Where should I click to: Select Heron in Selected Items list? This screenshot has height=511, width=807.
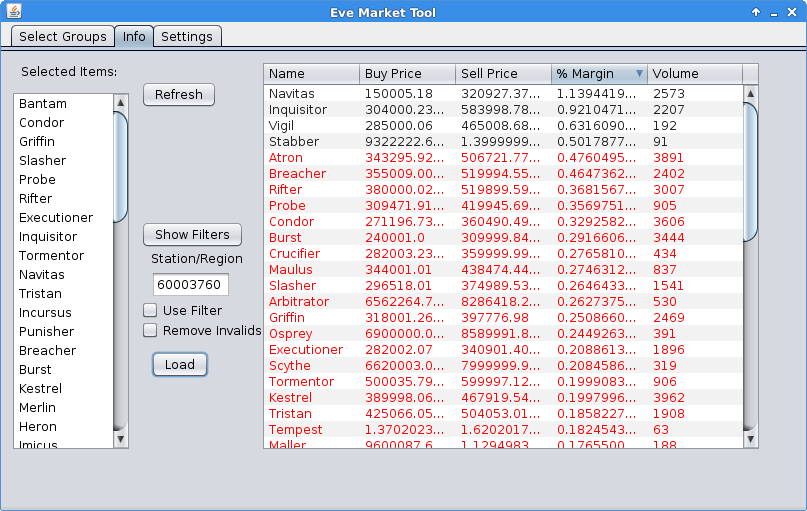[x=63, y=427]
